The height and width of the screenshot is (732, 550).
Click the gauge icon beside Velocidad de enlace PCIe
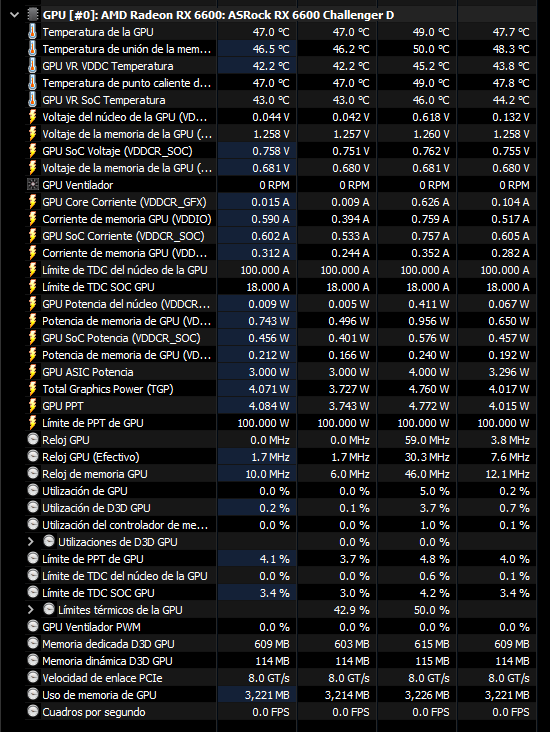click(33, 677)
